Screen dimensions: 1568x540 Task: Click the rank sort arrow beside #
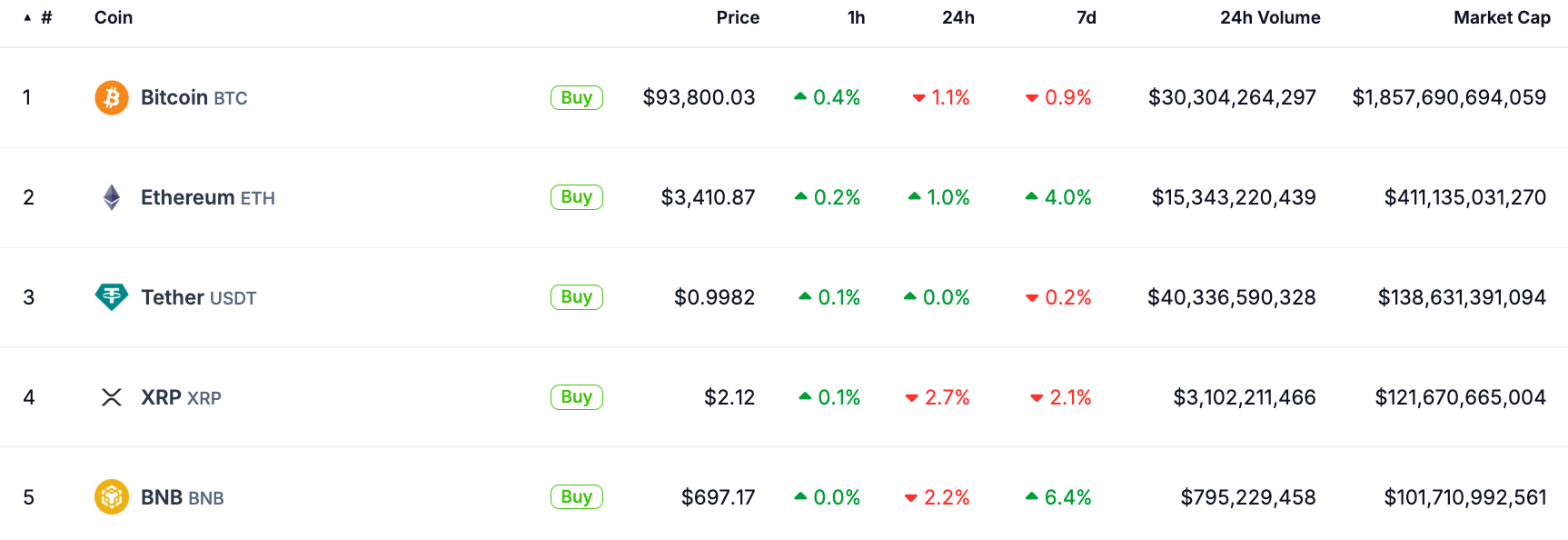pos(27,17)
